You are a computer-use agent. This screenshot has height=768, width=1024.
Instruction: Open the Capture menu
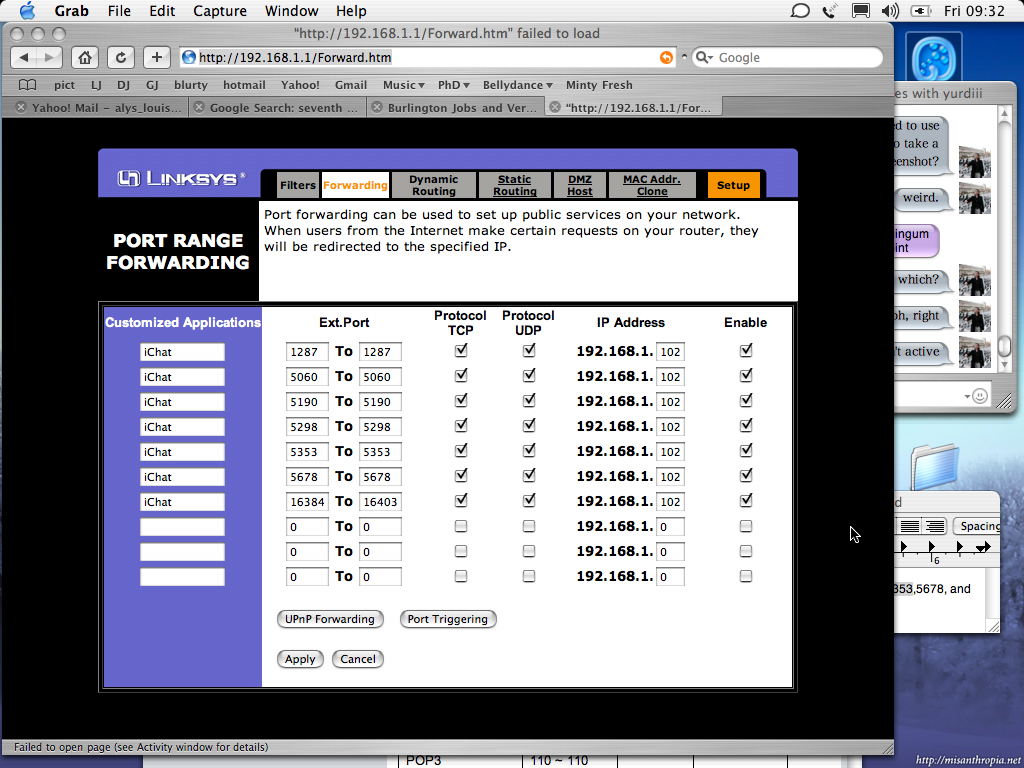[x=218, y=11]
